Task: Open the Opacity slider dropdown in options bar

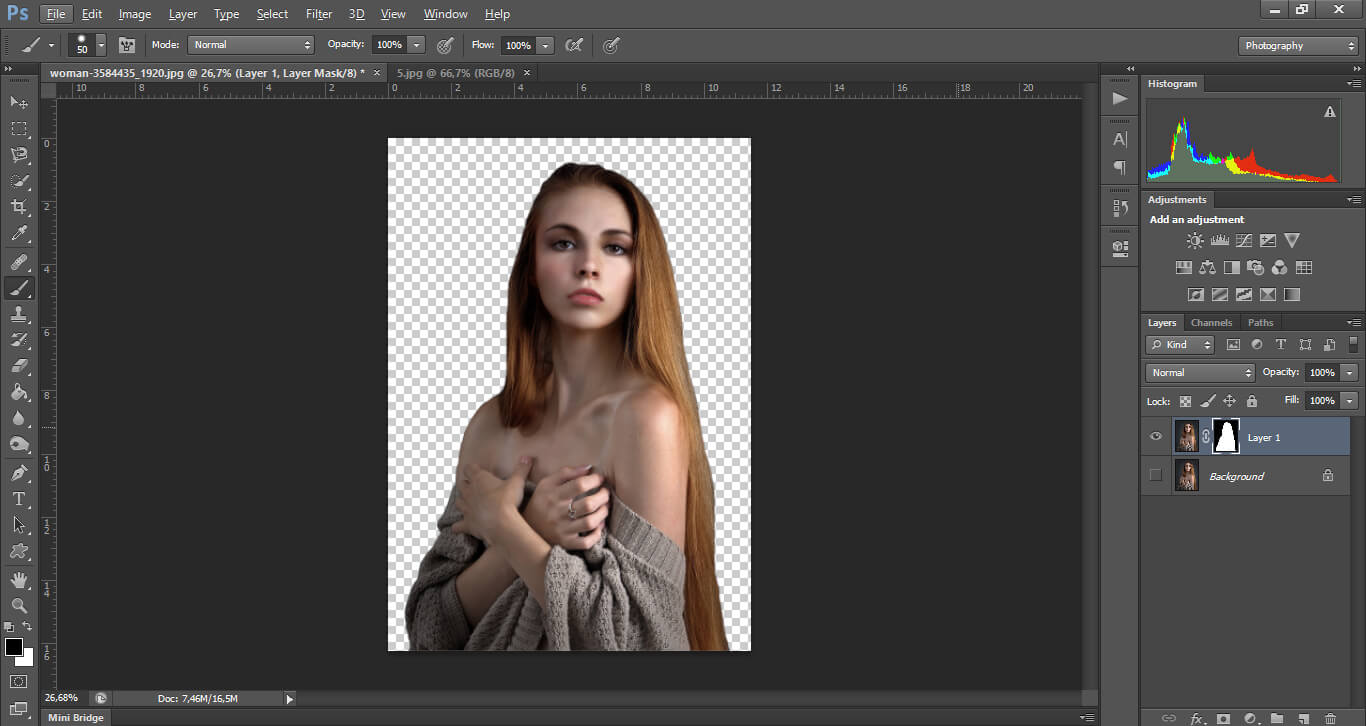Action: point(417,45)
